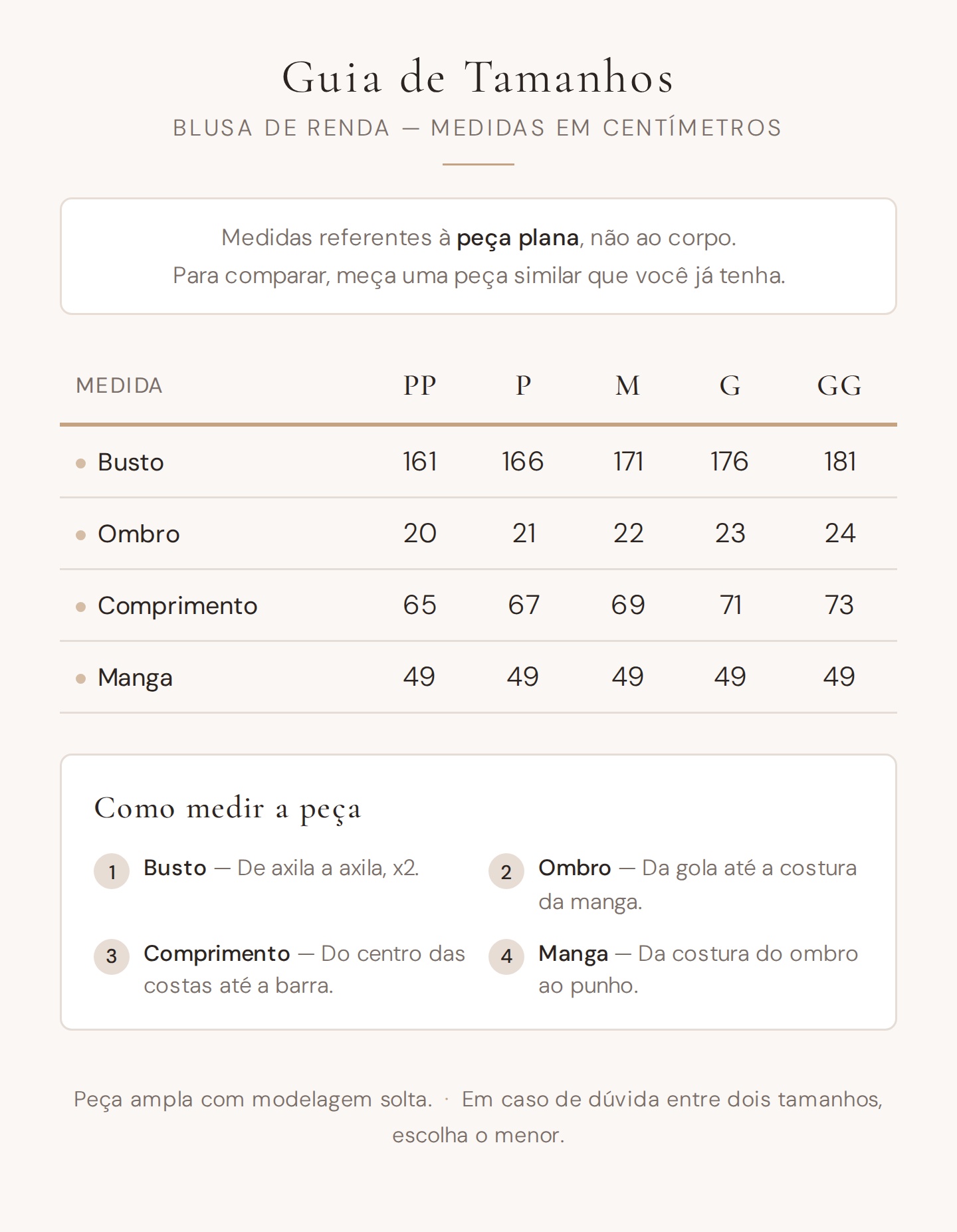Click the bullet dot before Ombro row
Viewport: 957px width, 1232px height.
(81, 535)
